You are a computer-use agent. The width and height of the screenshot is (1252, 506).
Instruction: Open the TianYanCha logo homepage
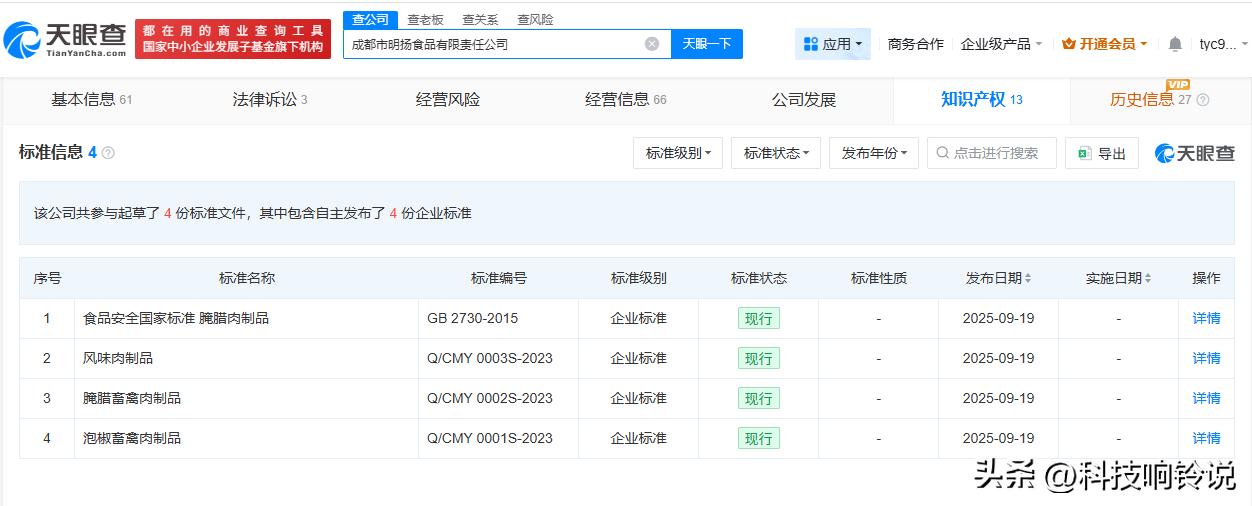(x=65, y=40)
